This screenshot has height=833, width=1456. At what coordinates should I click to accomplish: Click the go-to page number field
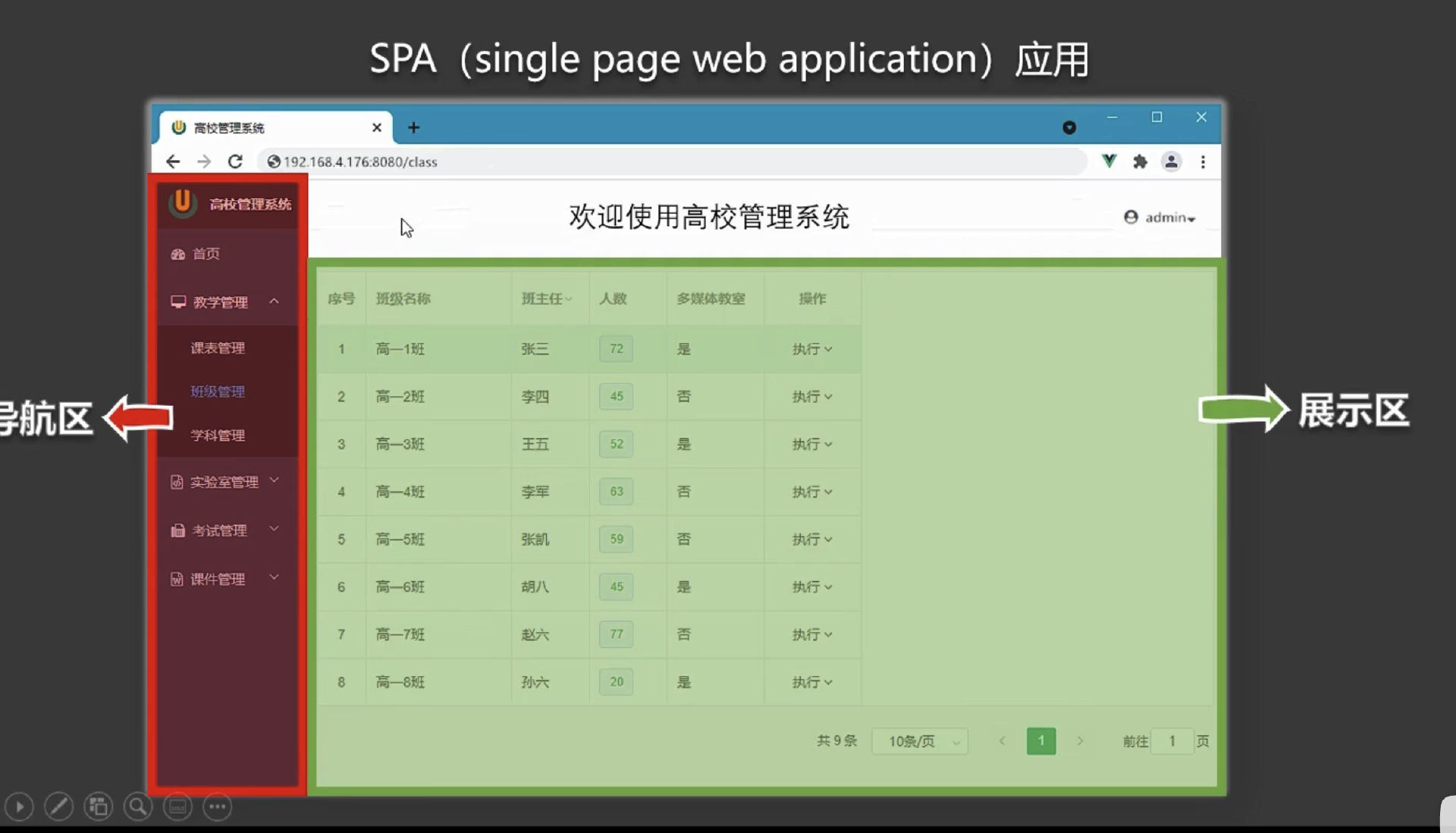[x=1172, y=741]
